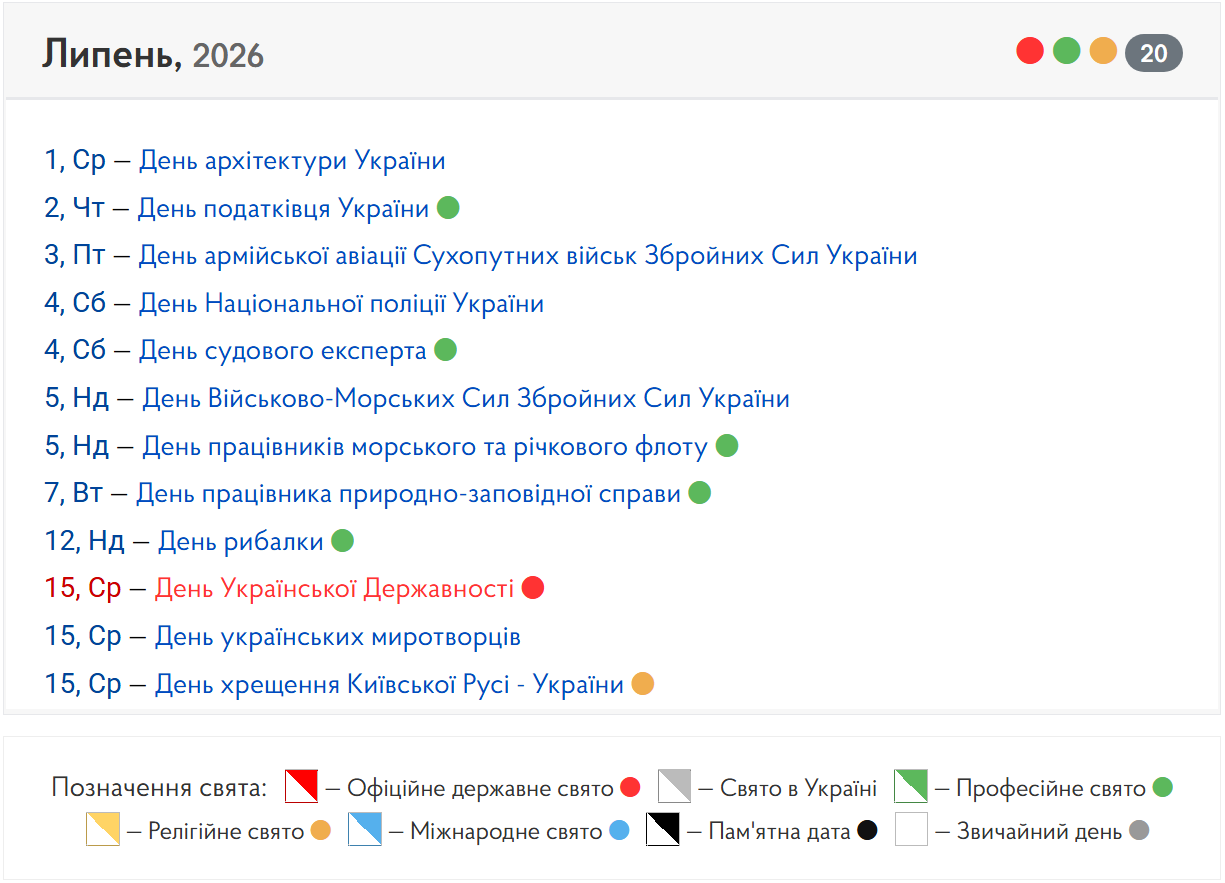Click the yellow legend swatch for "Релігійне свято"
The width and height of the screenshot is (1225, 883).
(103, 830)
